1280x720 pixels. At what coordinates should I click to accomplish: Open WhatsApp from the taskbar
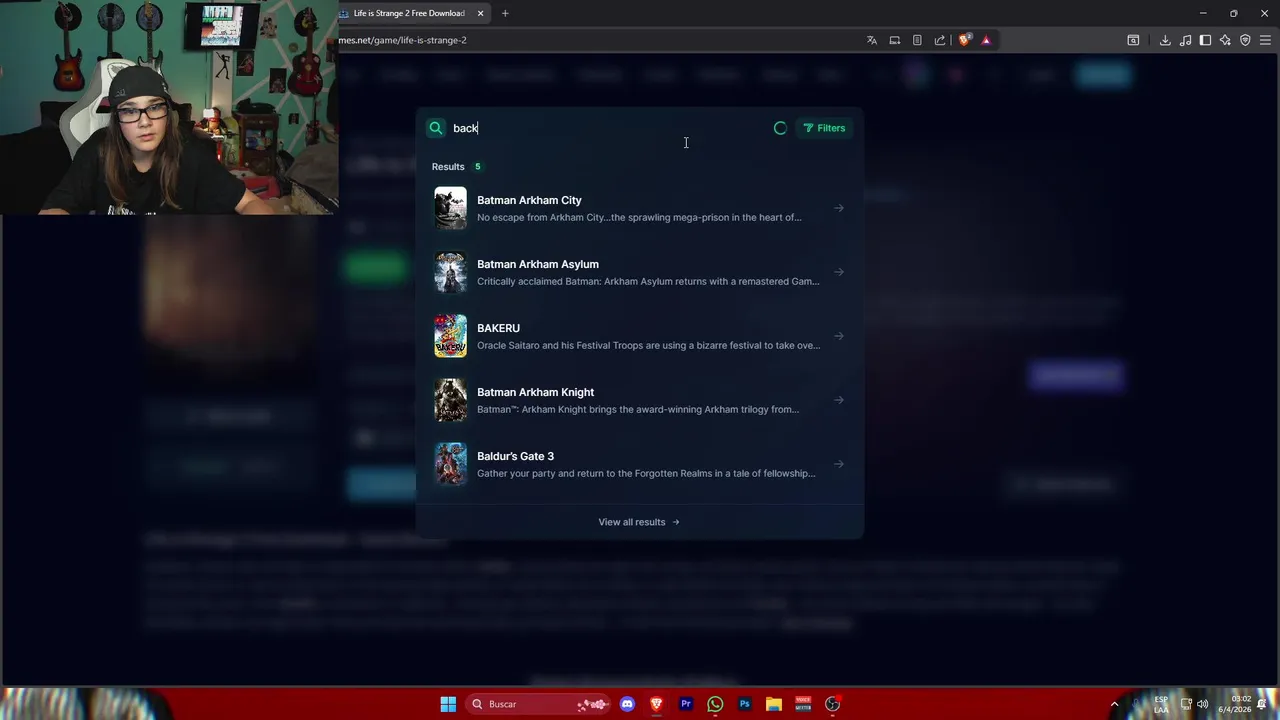715,704
